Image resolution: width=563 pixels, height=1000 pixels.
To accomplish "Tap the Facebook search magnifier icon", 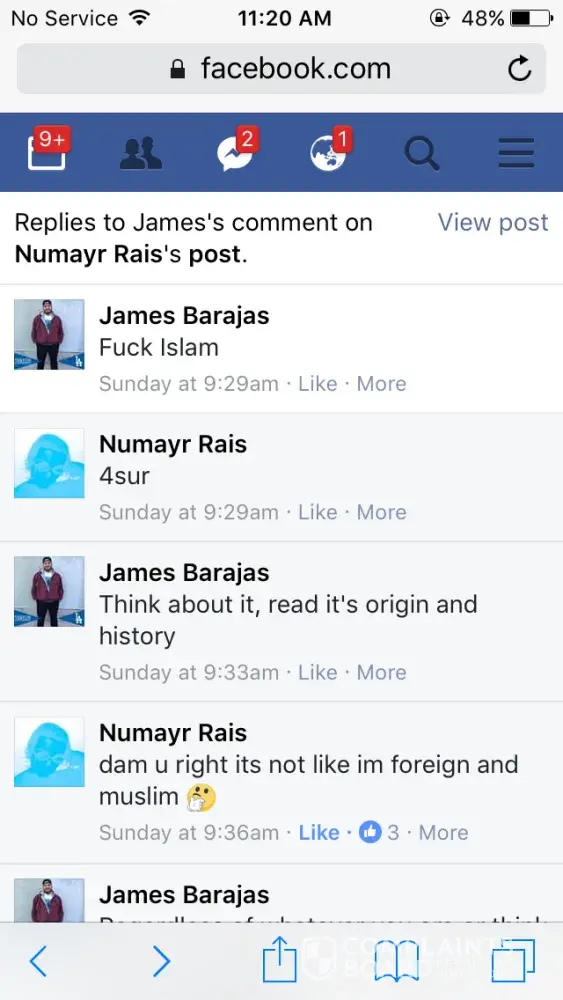I will click(x=422, y=154).
